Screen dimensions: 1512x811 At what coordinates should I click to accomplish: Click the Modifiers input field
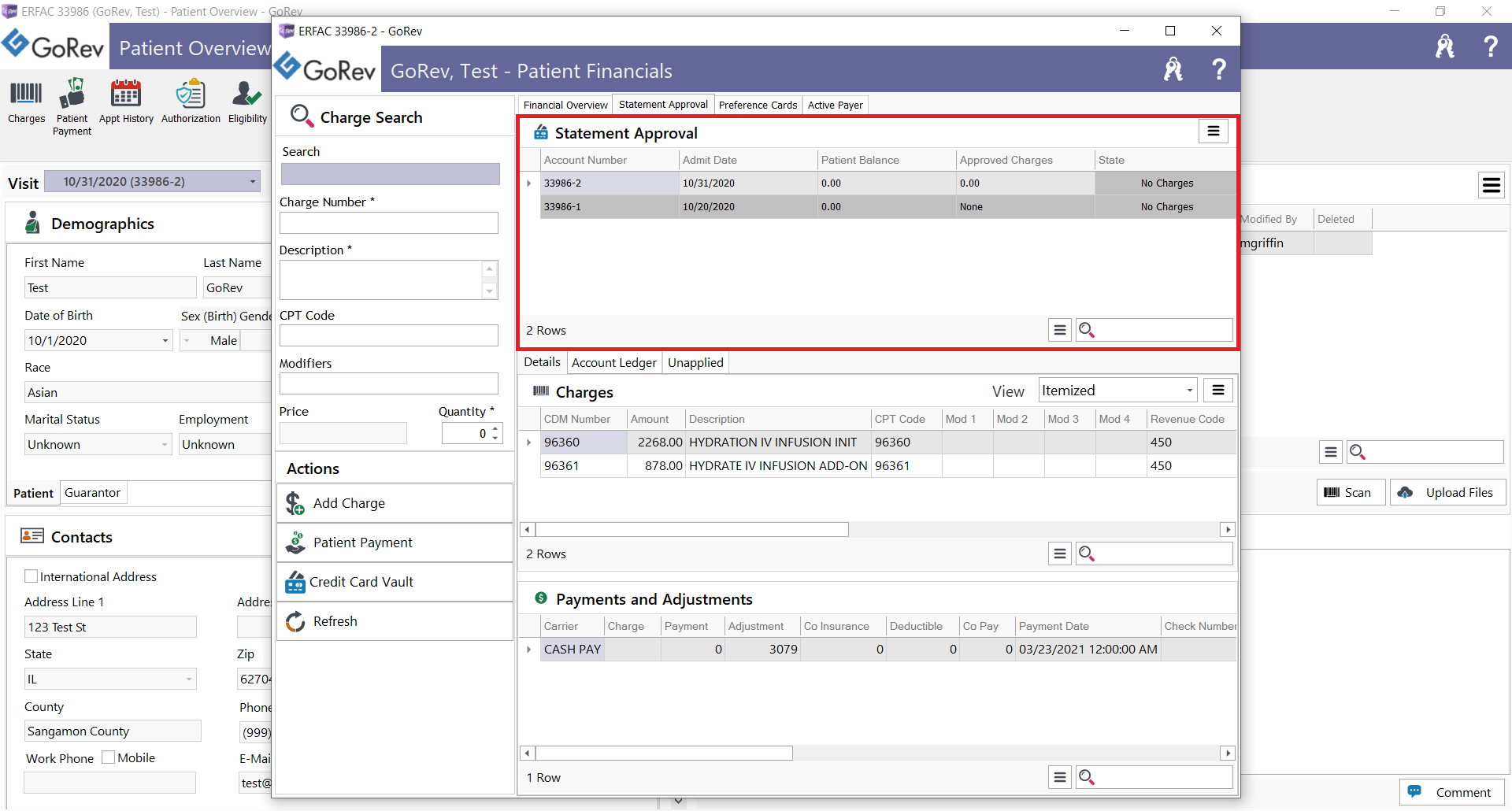[389, 383]
